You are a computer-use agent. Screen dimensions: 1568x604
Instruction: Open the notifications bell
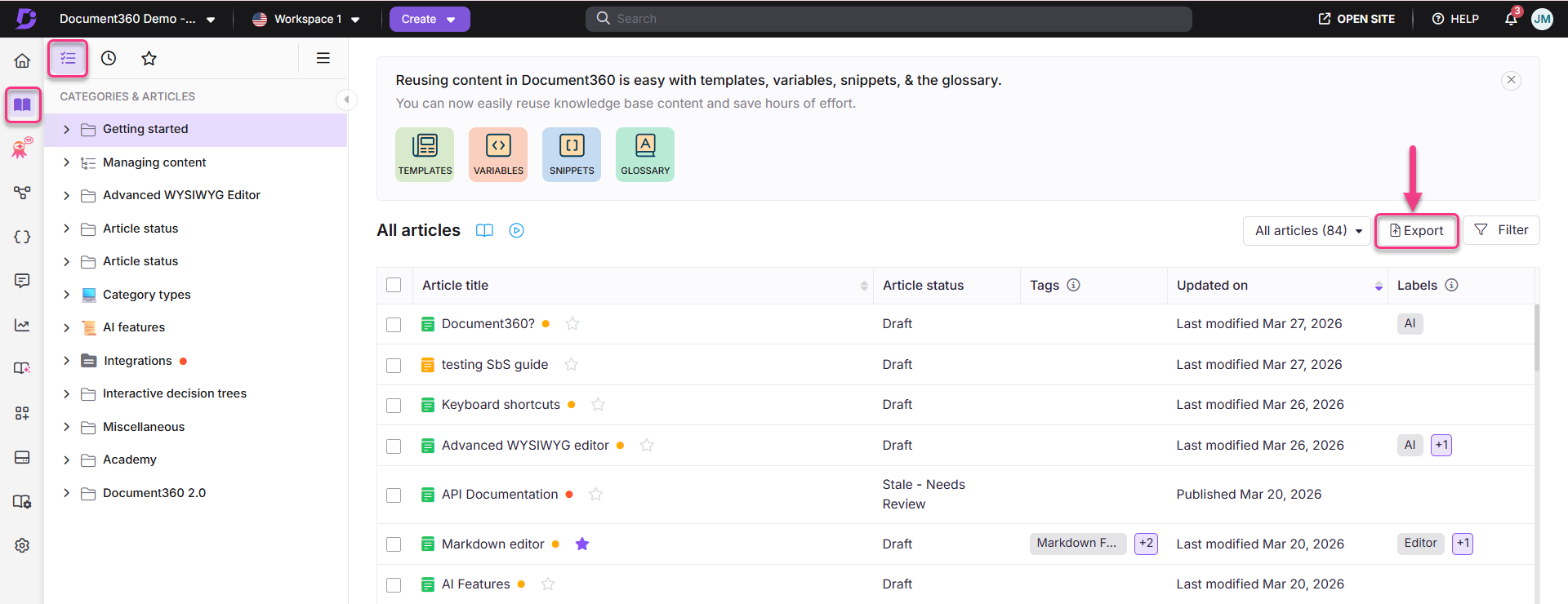pos(1511,18)
